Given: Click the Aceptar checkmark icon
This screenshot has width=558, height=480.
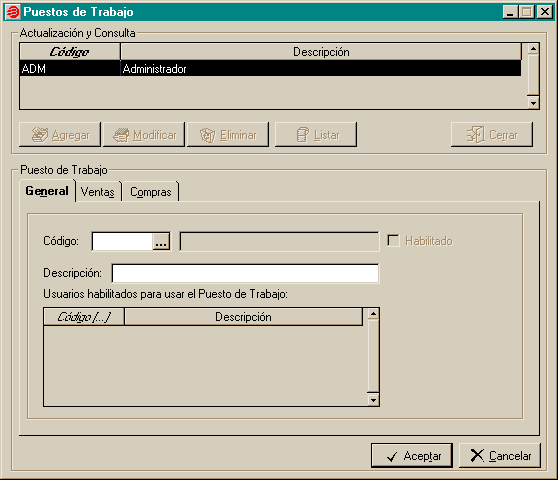Looking at the screenshot, I should pos(392,457).
